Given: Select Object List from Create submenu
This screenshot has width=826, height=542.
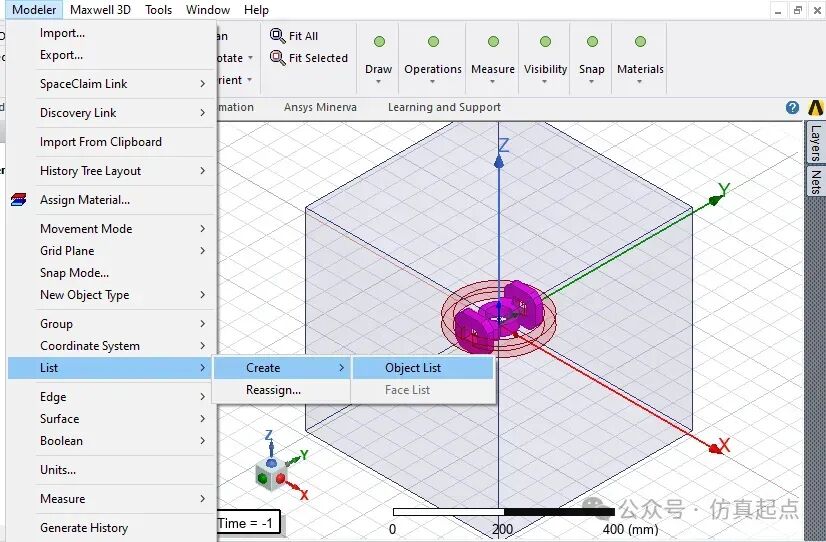Looking at the screenshot, I should (x=413, y=368).
